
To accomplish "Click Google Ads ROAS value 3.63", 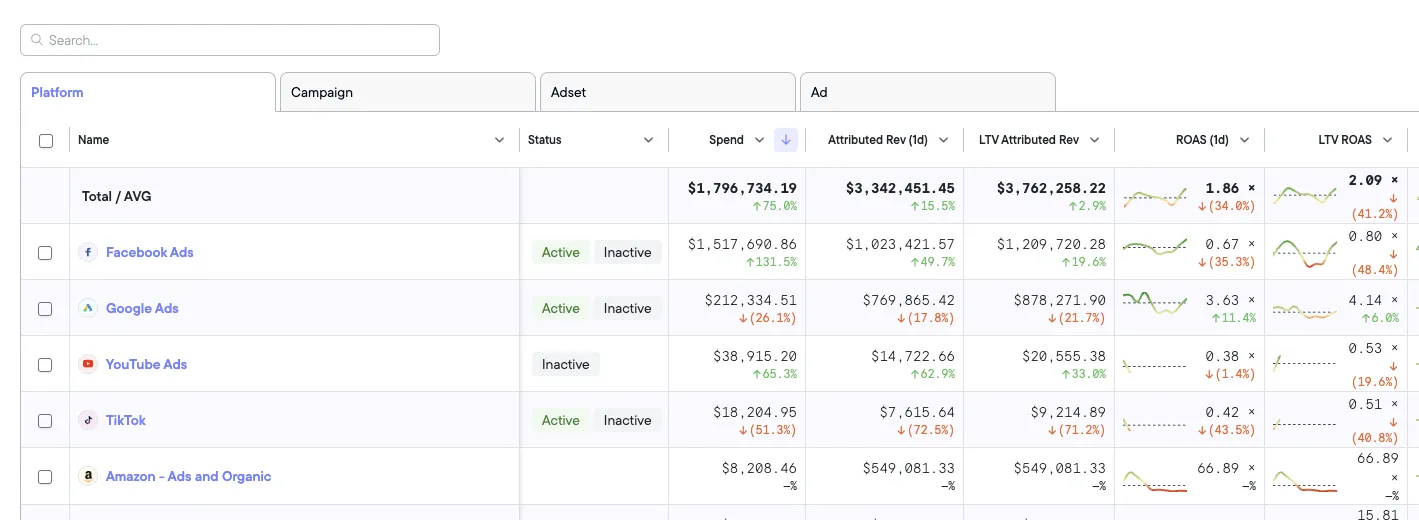I will (1223, 300).
